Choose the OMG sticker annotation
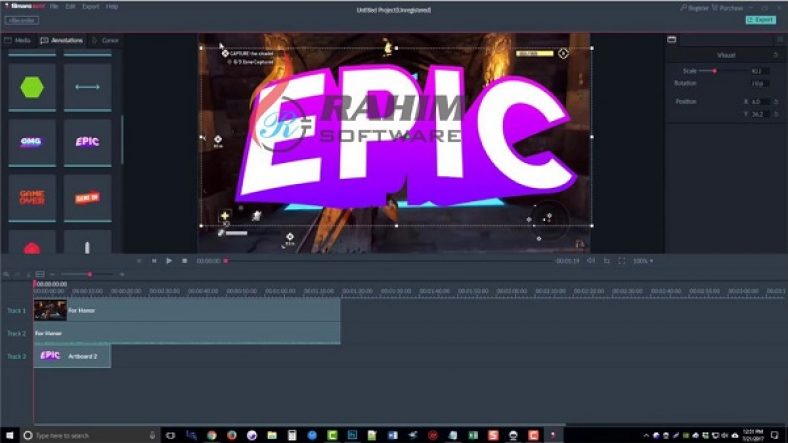 32,142
